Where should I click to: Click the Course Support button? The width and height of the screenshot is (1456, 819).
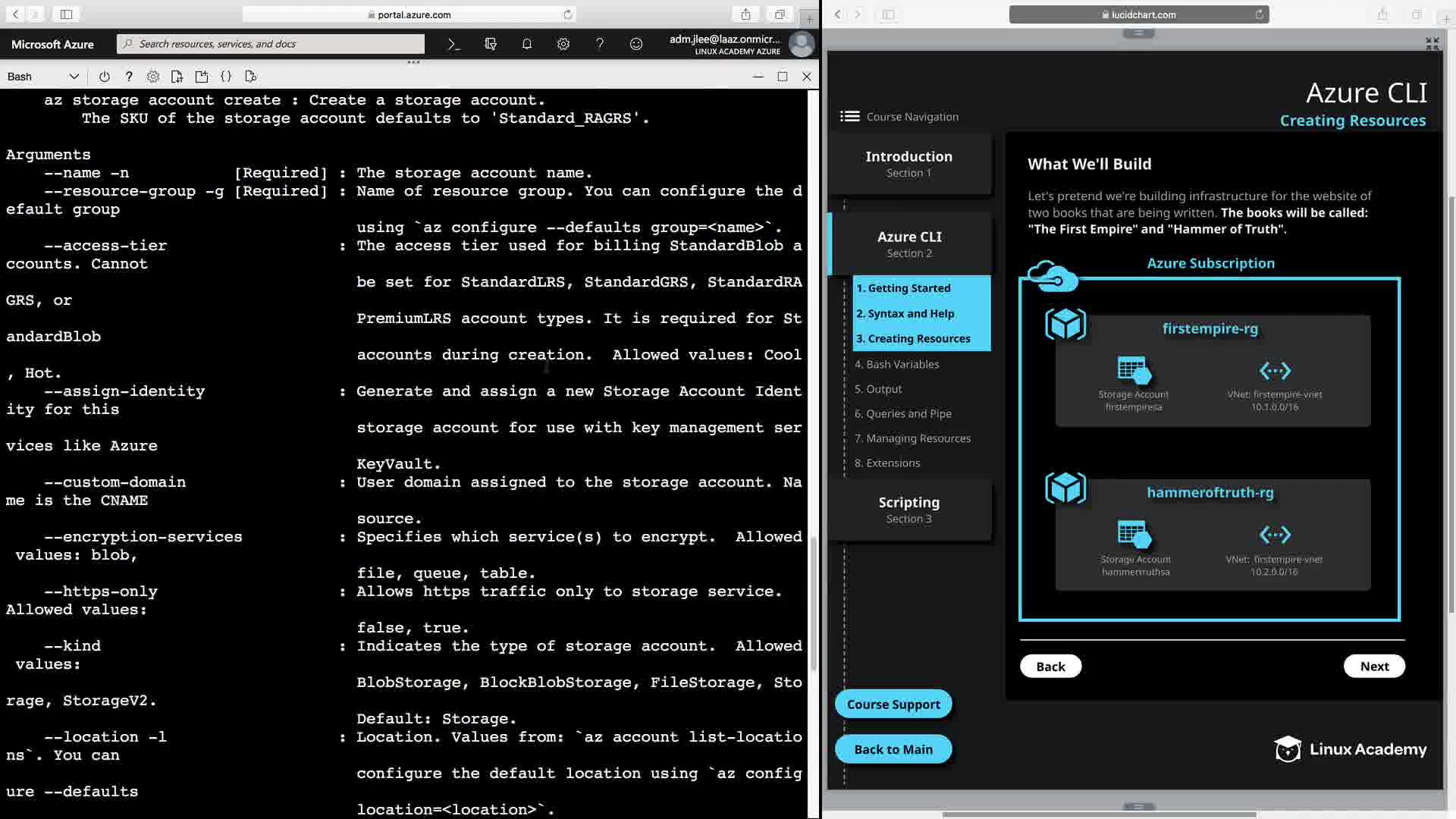893,704
